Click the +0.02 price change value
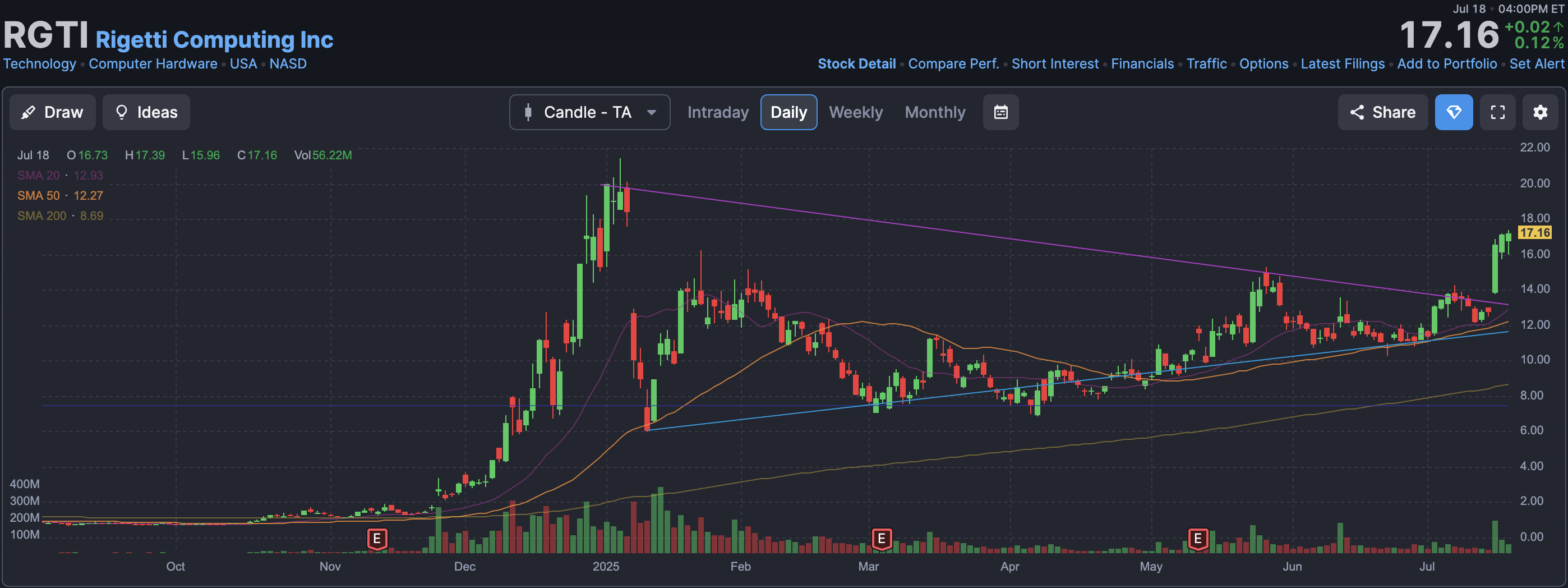This screenshot has width=1568, height=588. click(x=1527, y=27)
